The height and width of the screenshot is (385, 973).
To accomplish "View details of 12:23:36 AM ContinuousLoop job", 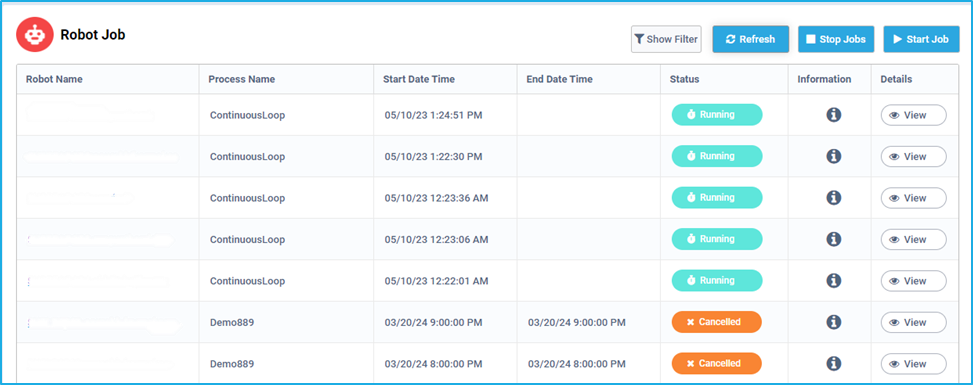I will coord(913,198).
